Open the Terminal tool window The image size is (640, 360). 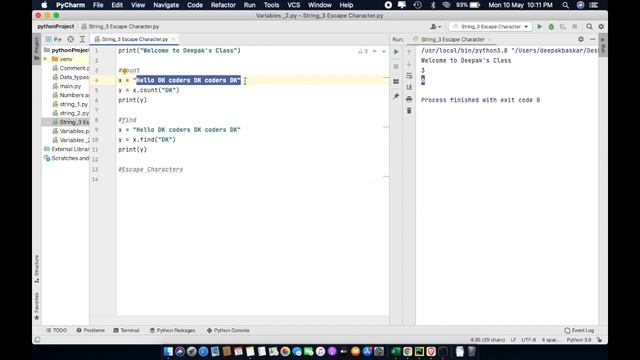[x=127, y=330]
